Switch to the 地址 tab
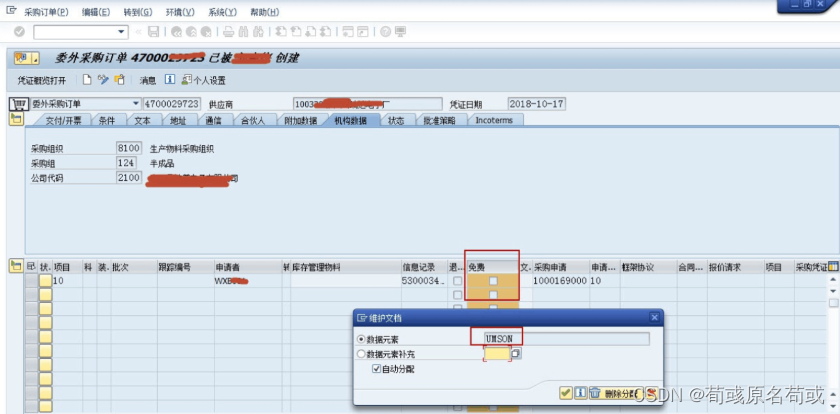Image resolution: width=840 pixels, height=414 pixels. 178,121
